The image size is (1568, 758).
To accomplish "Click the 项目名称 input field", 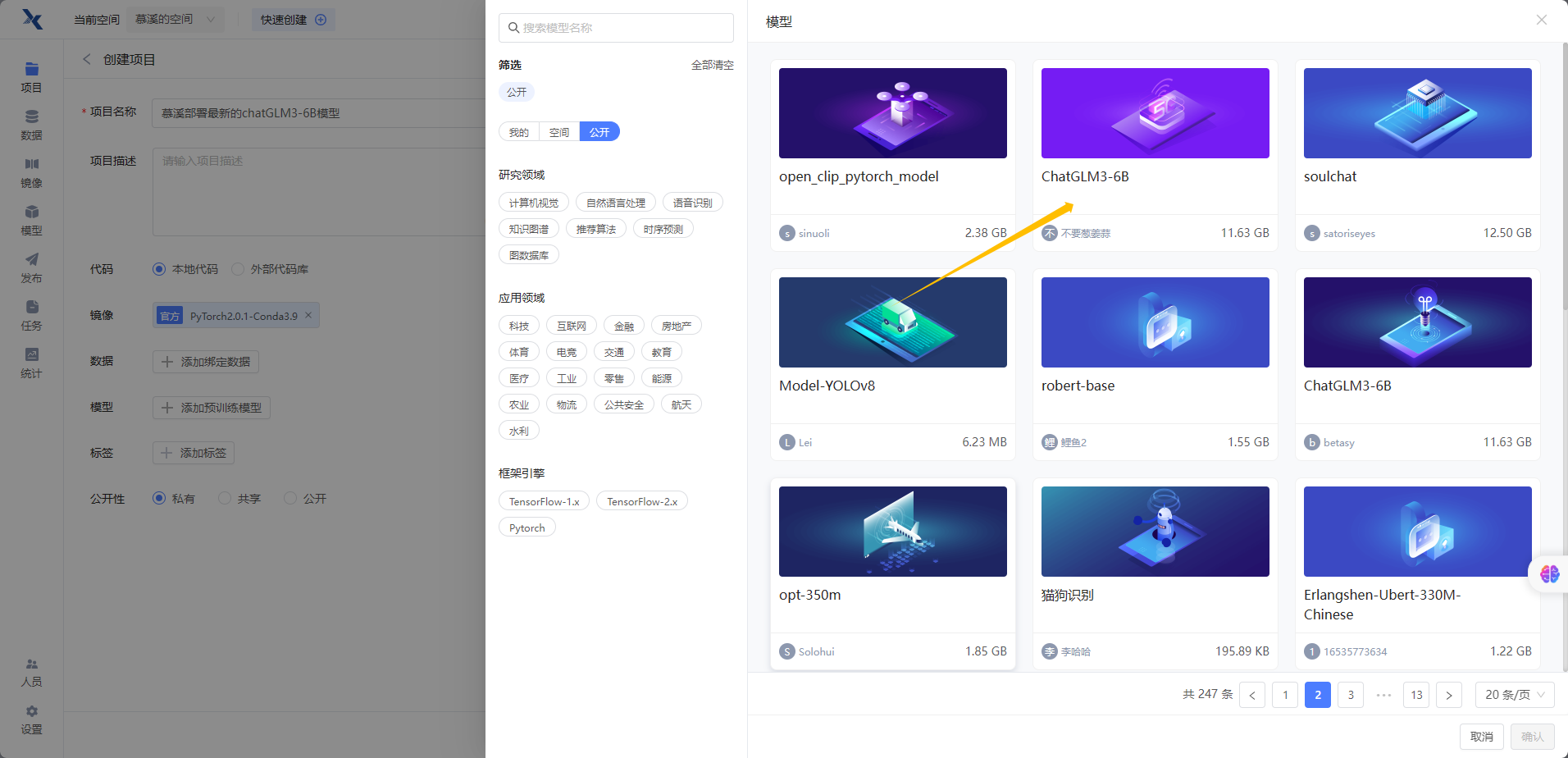I will (319, 113).
